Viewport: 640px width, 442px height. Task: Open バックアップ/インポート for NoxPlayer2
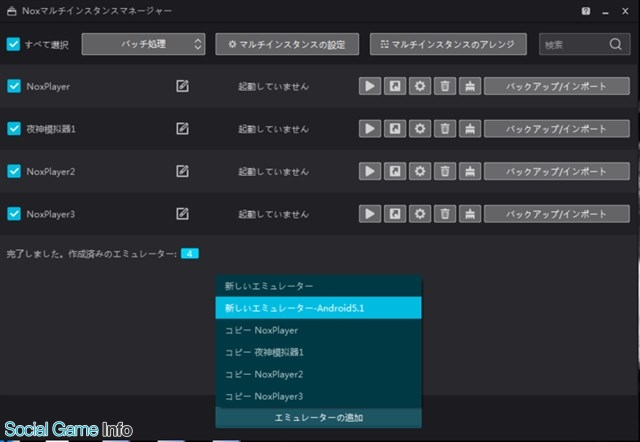tap(557, 171)
